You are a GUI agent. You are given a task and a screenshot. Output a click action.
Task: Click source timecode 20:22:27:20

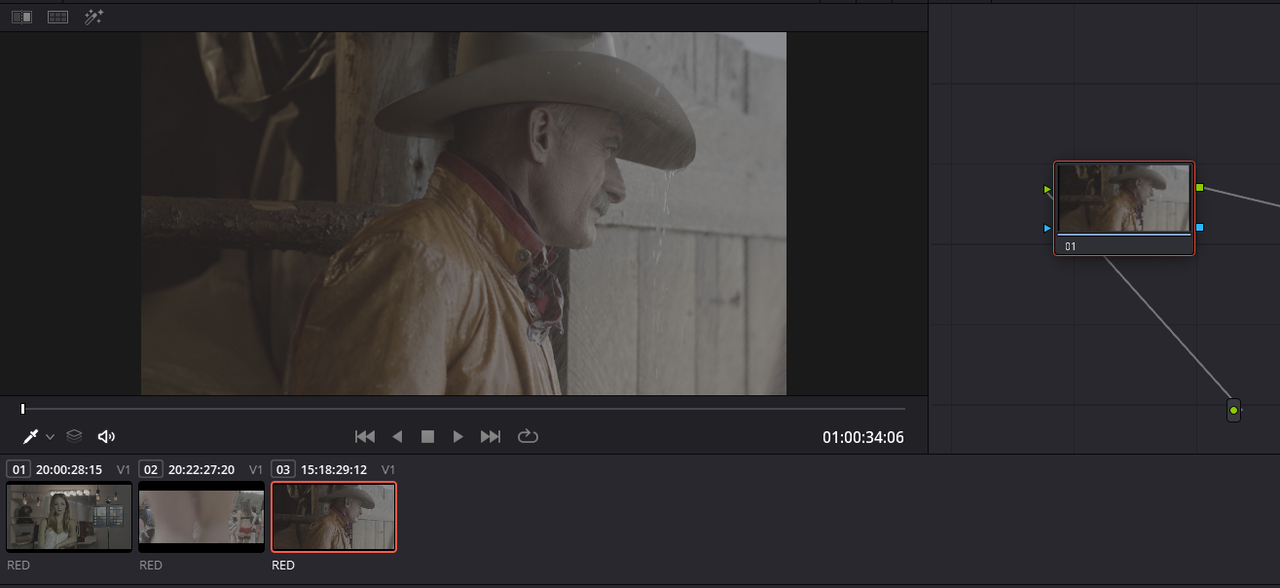(201, 469)
